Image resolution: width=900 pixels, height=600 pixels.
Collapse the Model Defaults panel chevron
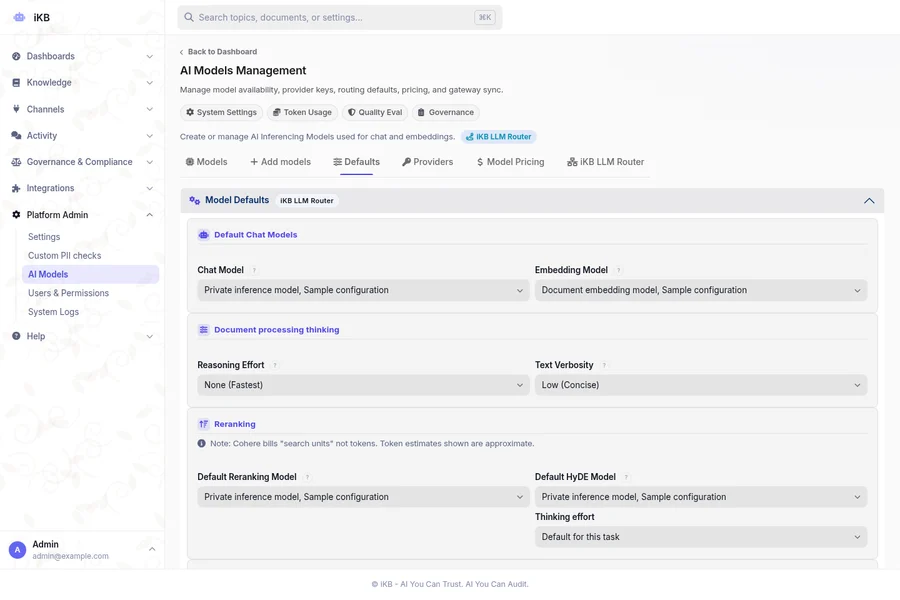click(x=869, y=201)
